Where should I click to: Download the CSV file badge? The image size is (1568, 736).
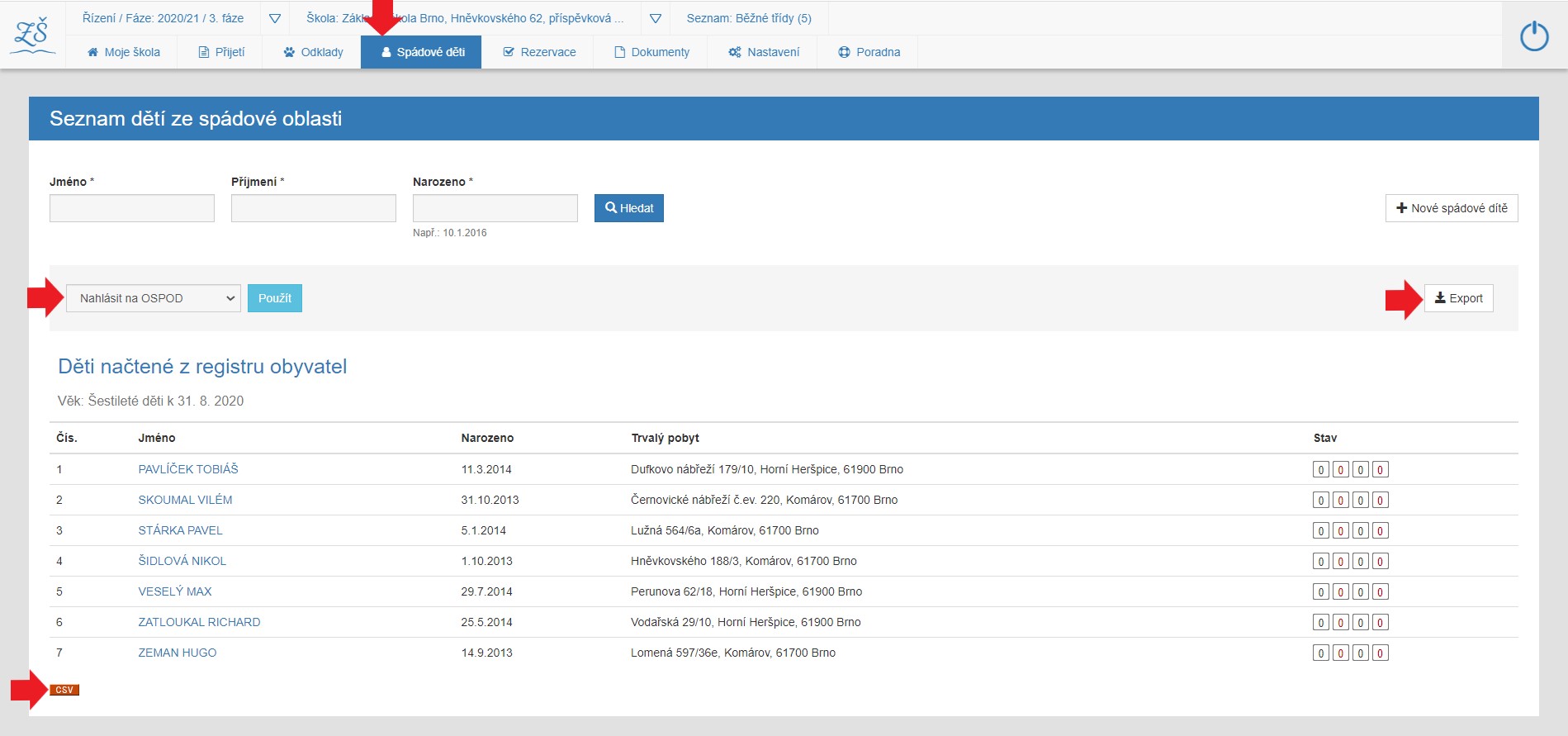tap(64, 690)
